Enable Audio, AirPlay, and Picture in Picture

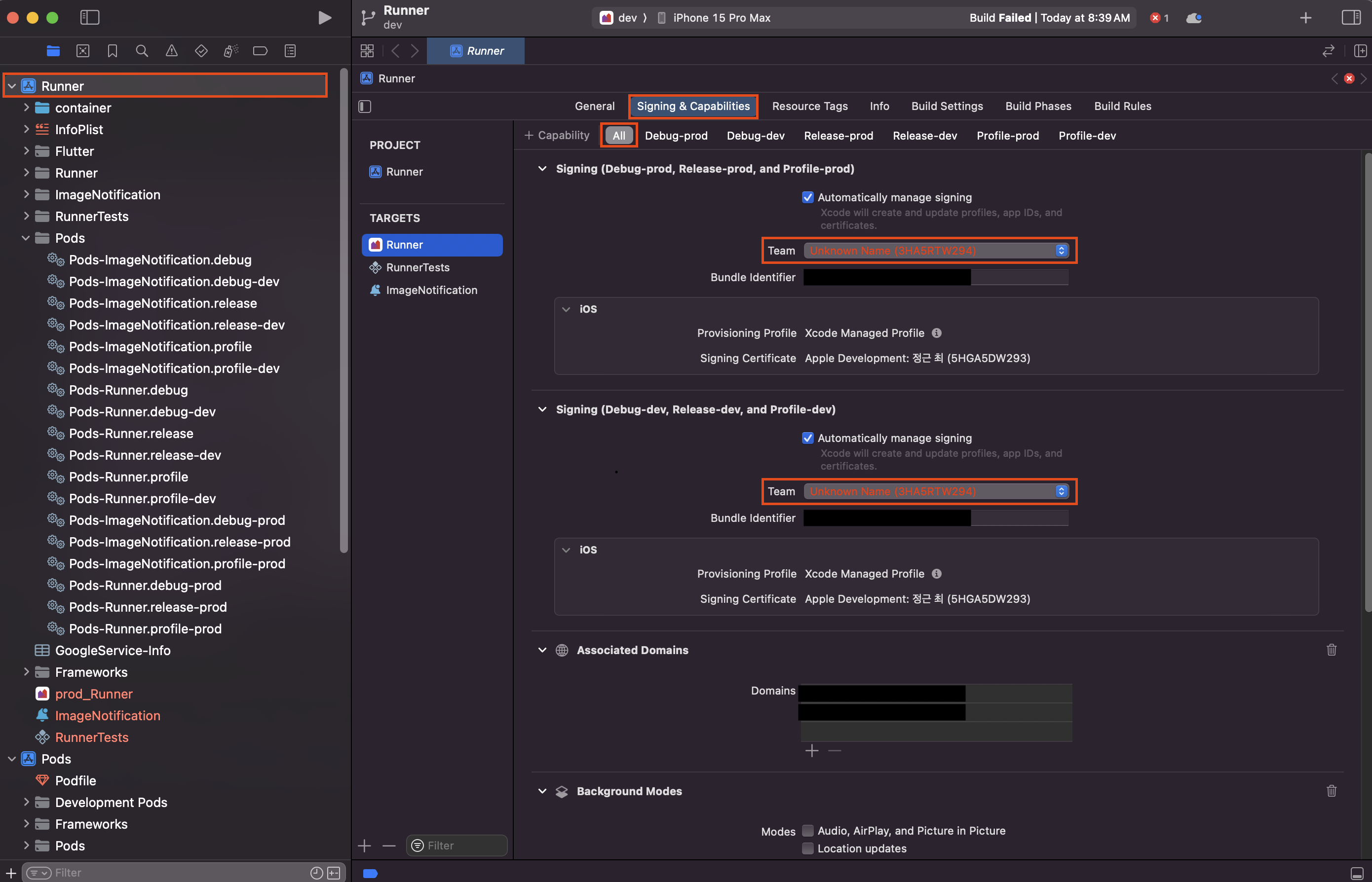(808, 831)
